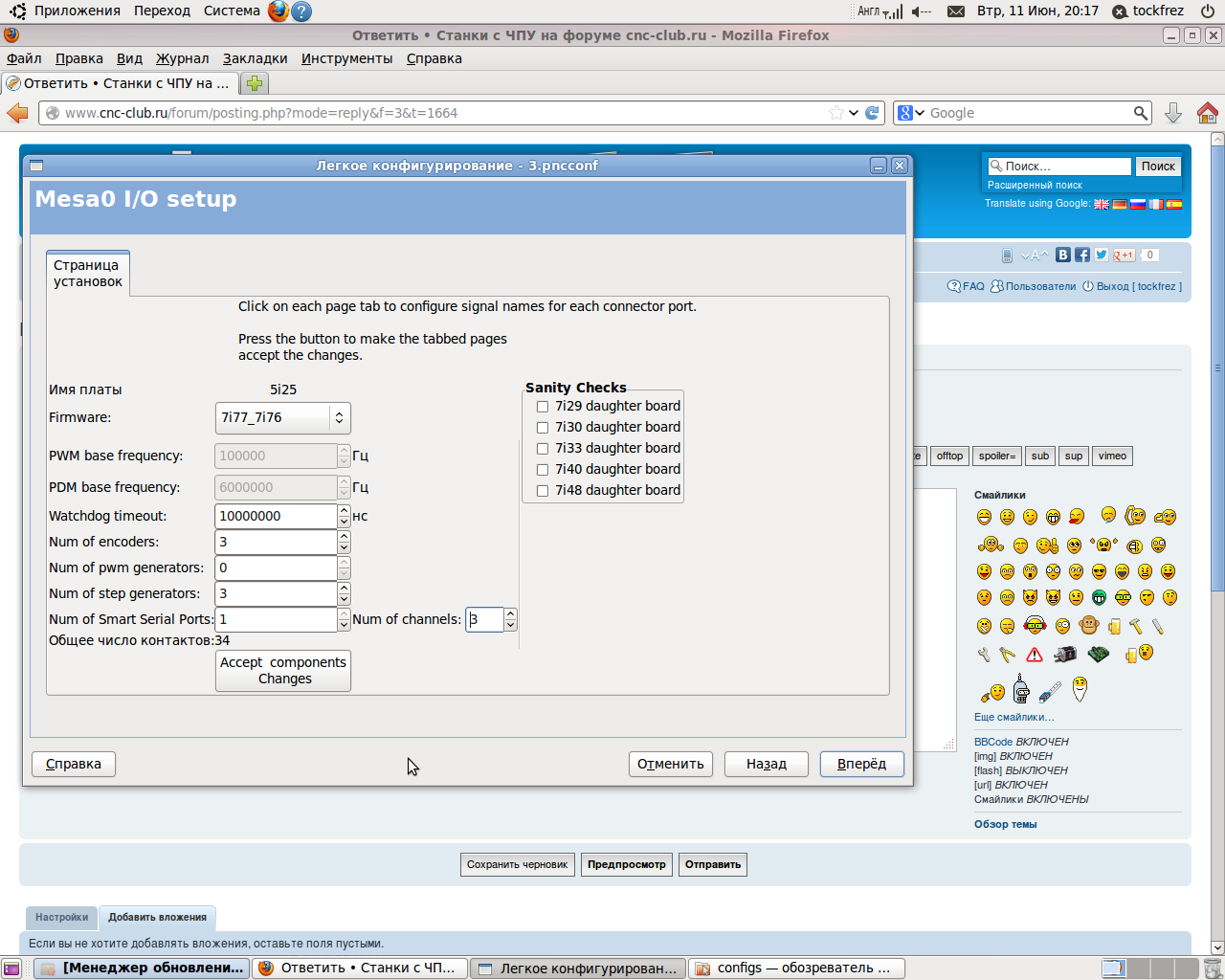Screen dimensions: 1225x980
Task: Switch to configs file browser in taskbar
Action: tap(797, 969)
